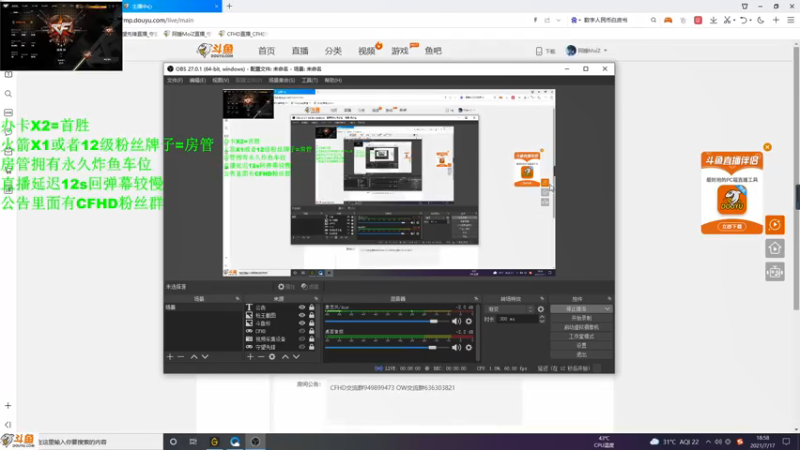This screenshot has height=450, width=800.
Task: Pop out the Audio Mixer dock
Action: 476,298
